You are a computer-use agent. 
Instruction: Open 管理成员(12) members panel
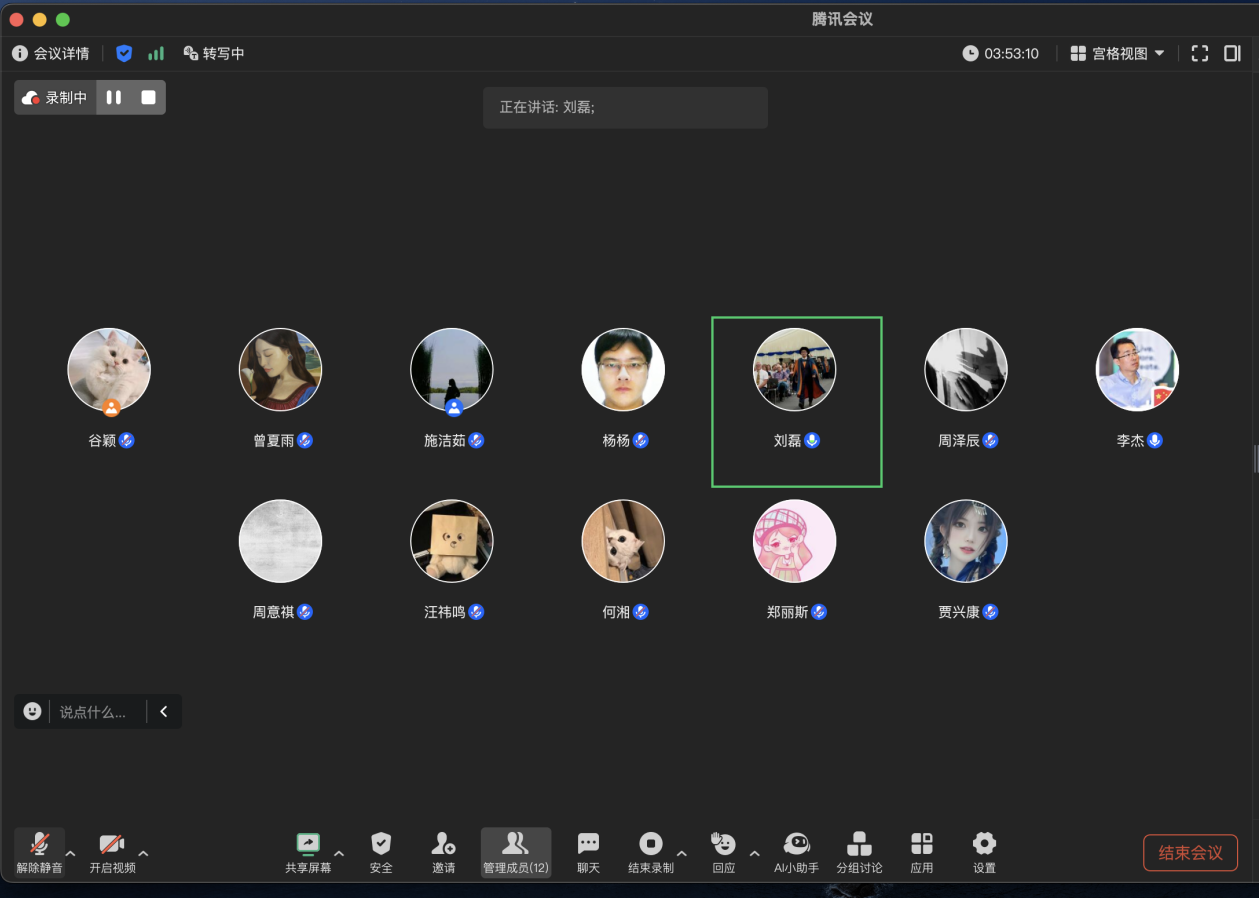click(x=515, y=852)
